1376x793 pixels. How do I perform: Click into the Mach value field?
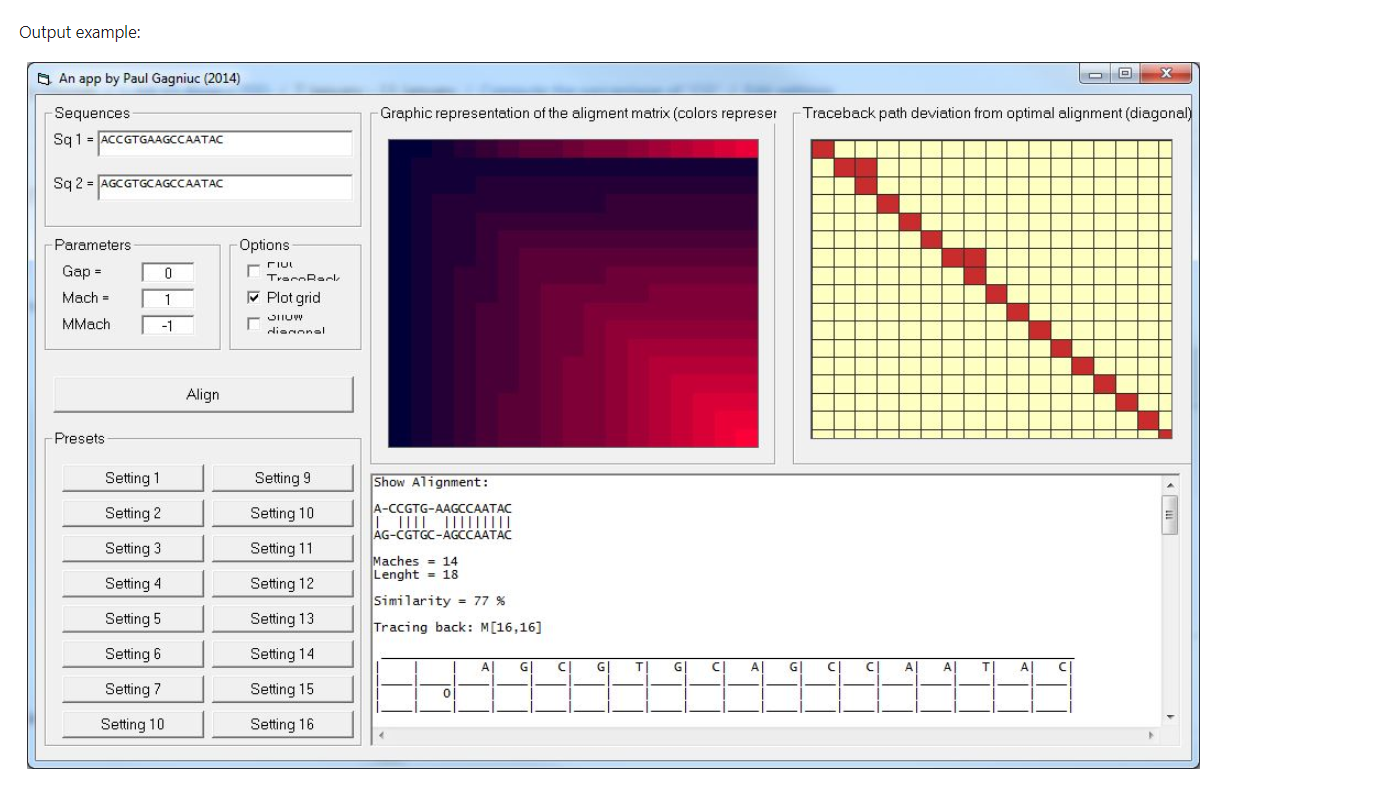click(x=168, y=298)
